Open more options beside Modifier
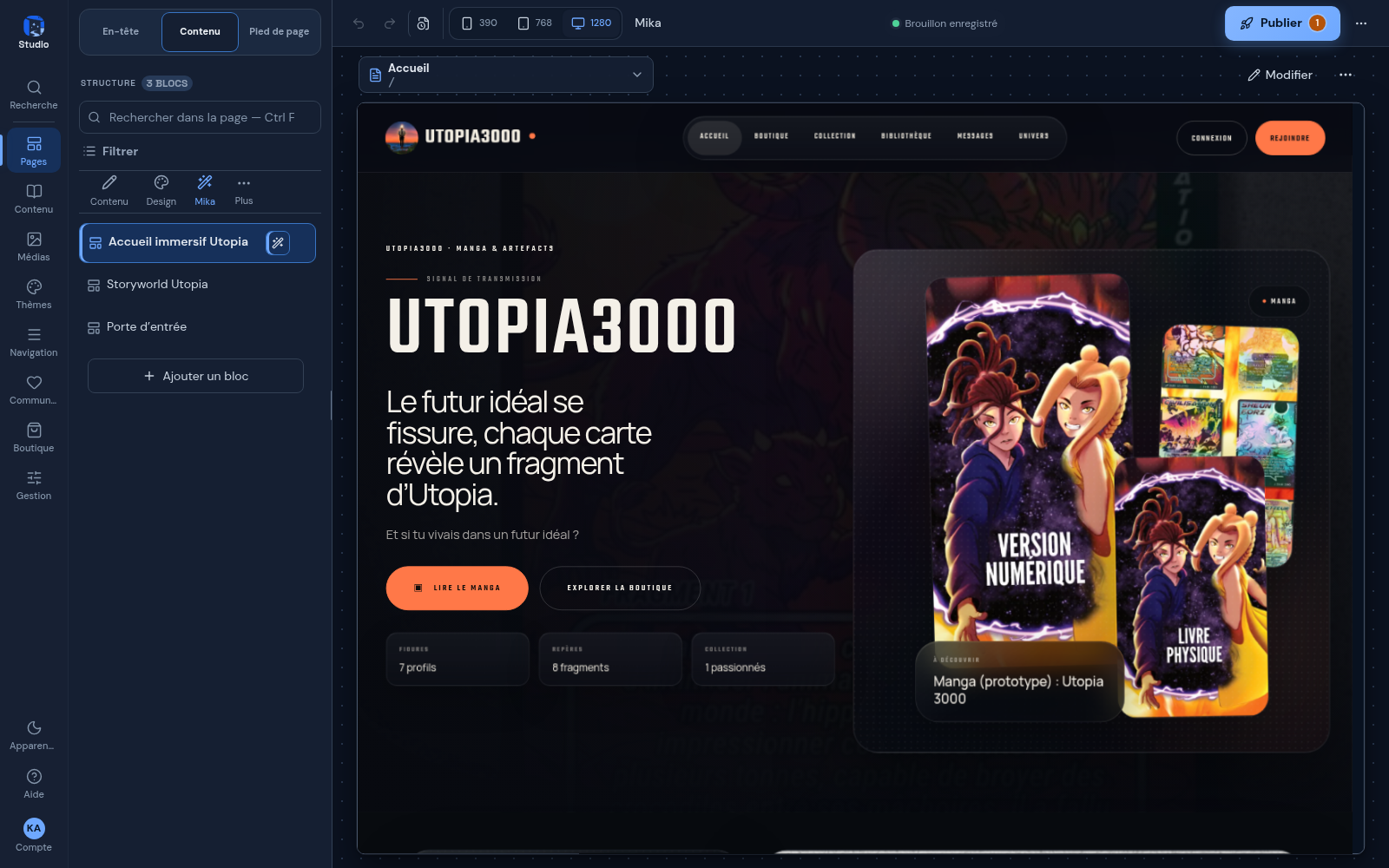 1346,75
